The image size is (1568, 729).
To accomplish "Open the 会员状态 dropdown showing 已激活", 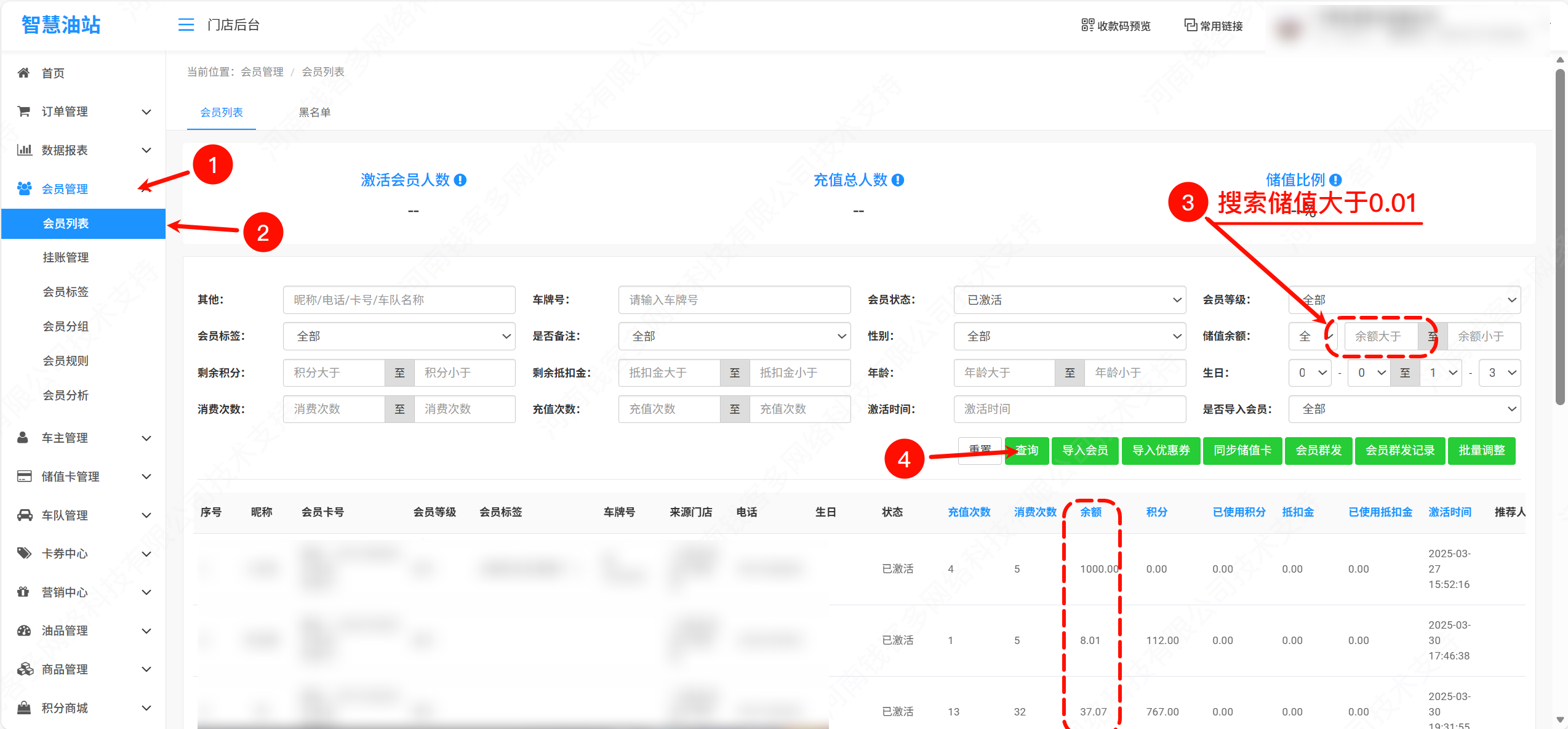I will 1069,300.
